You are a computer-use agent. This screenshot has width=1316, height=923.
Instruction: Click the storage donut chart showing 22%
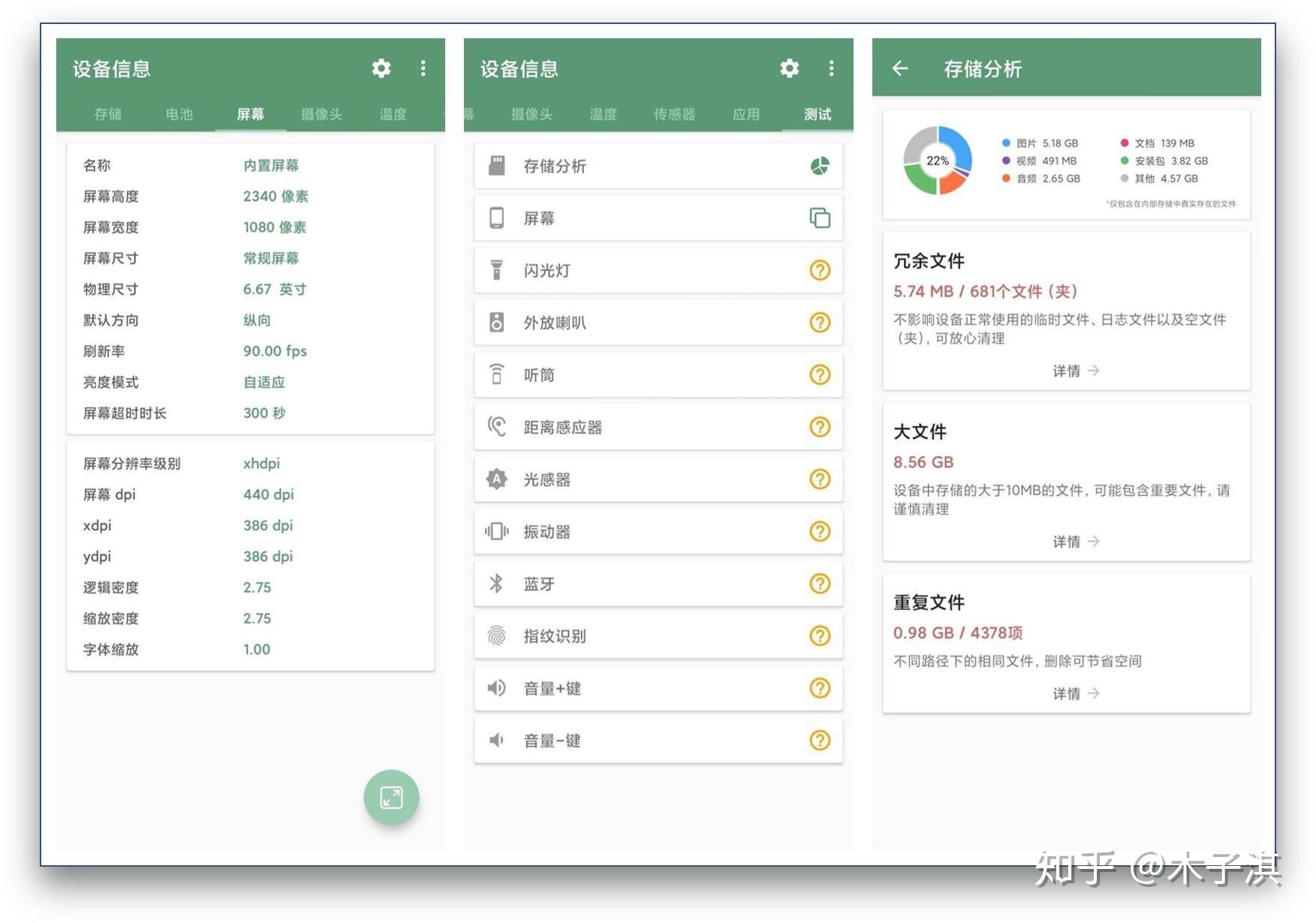tap(938, 160)
